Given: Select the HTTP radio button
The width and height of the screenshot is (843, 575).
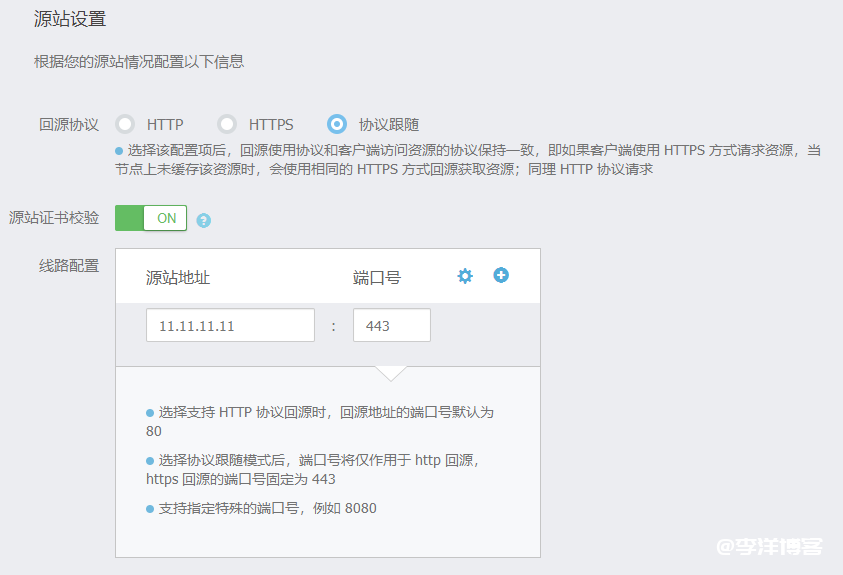Looking at the screenshot, I should pyautogui.click(x=125, y=124).
